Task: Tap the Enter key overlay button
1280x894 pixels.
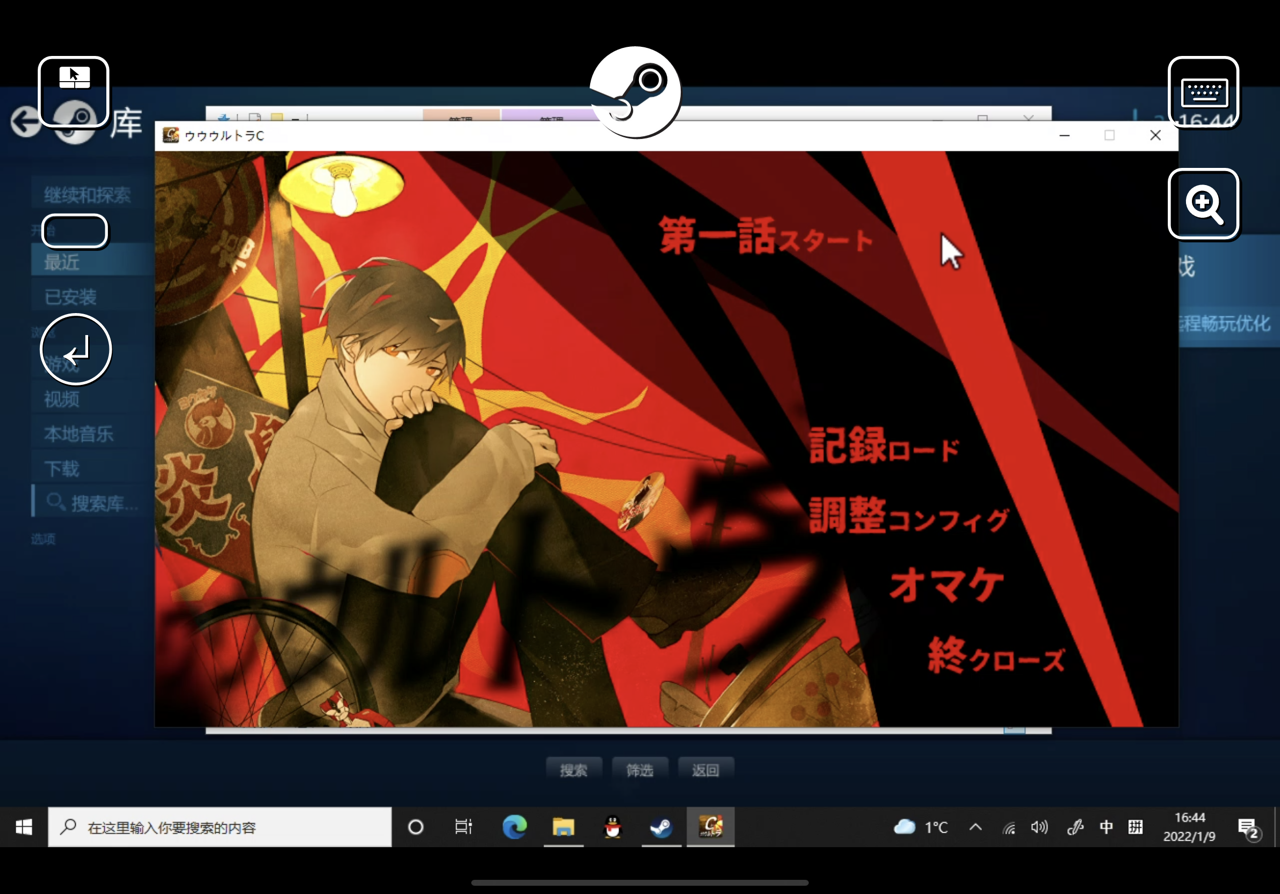Action: (76, 350)
